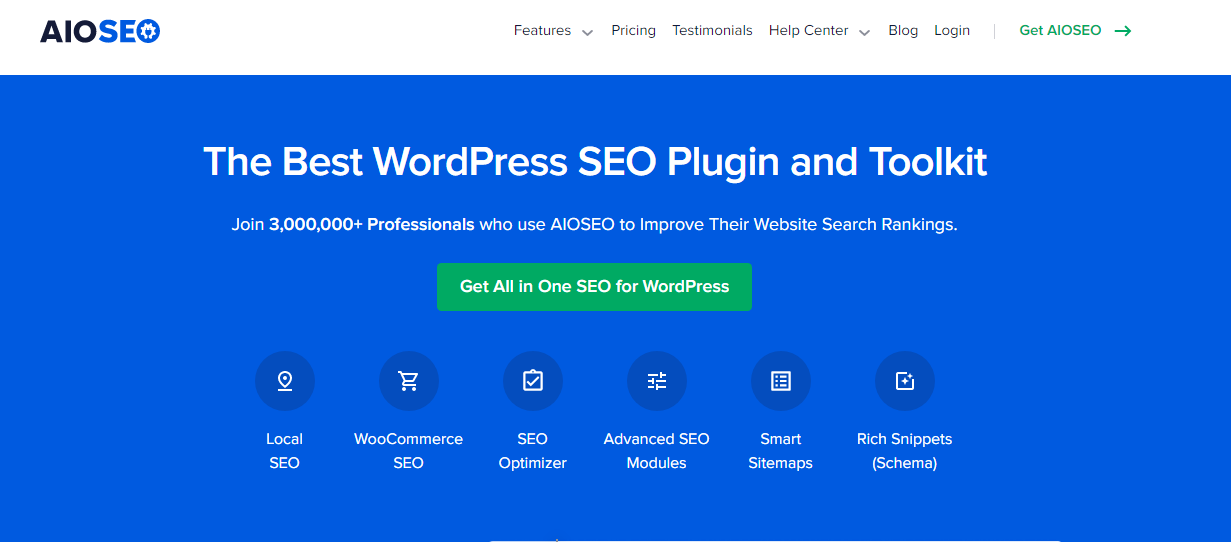Visit the Blog link
The height and width of the screenshot is (542, 1231).
[x=903, y=30]
